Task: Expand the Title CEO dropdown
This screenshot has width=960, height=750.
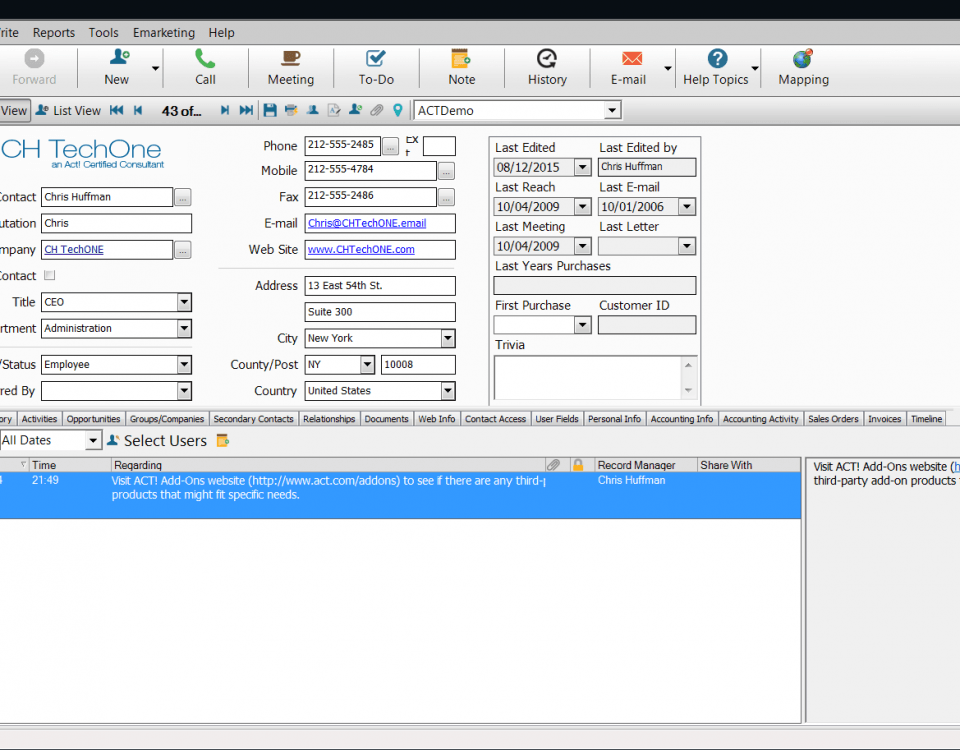Action: coord(184,302)
